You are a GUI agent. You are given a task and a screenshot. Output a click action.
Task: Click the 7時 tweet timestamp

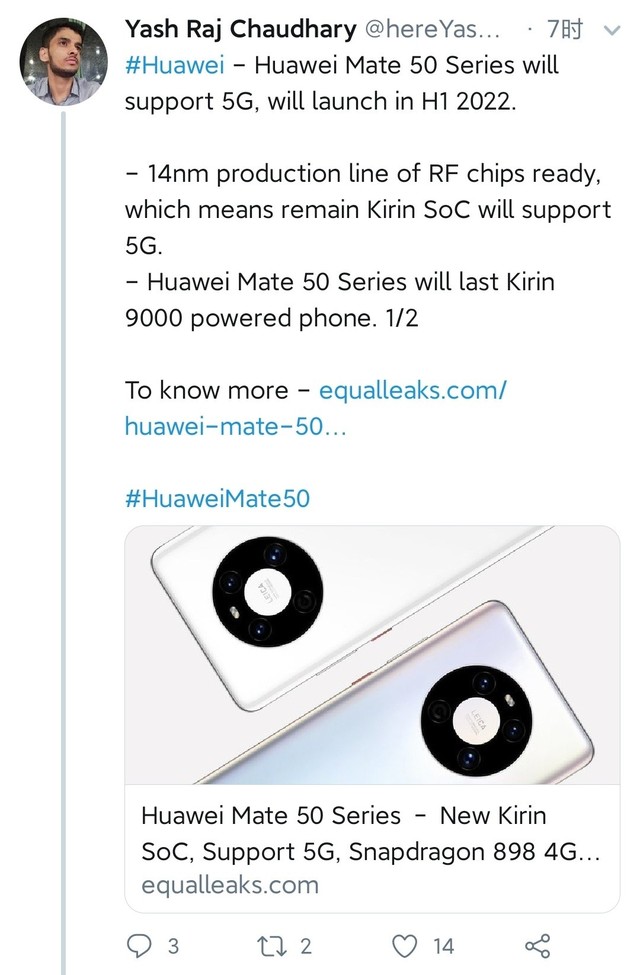(565, 31)
